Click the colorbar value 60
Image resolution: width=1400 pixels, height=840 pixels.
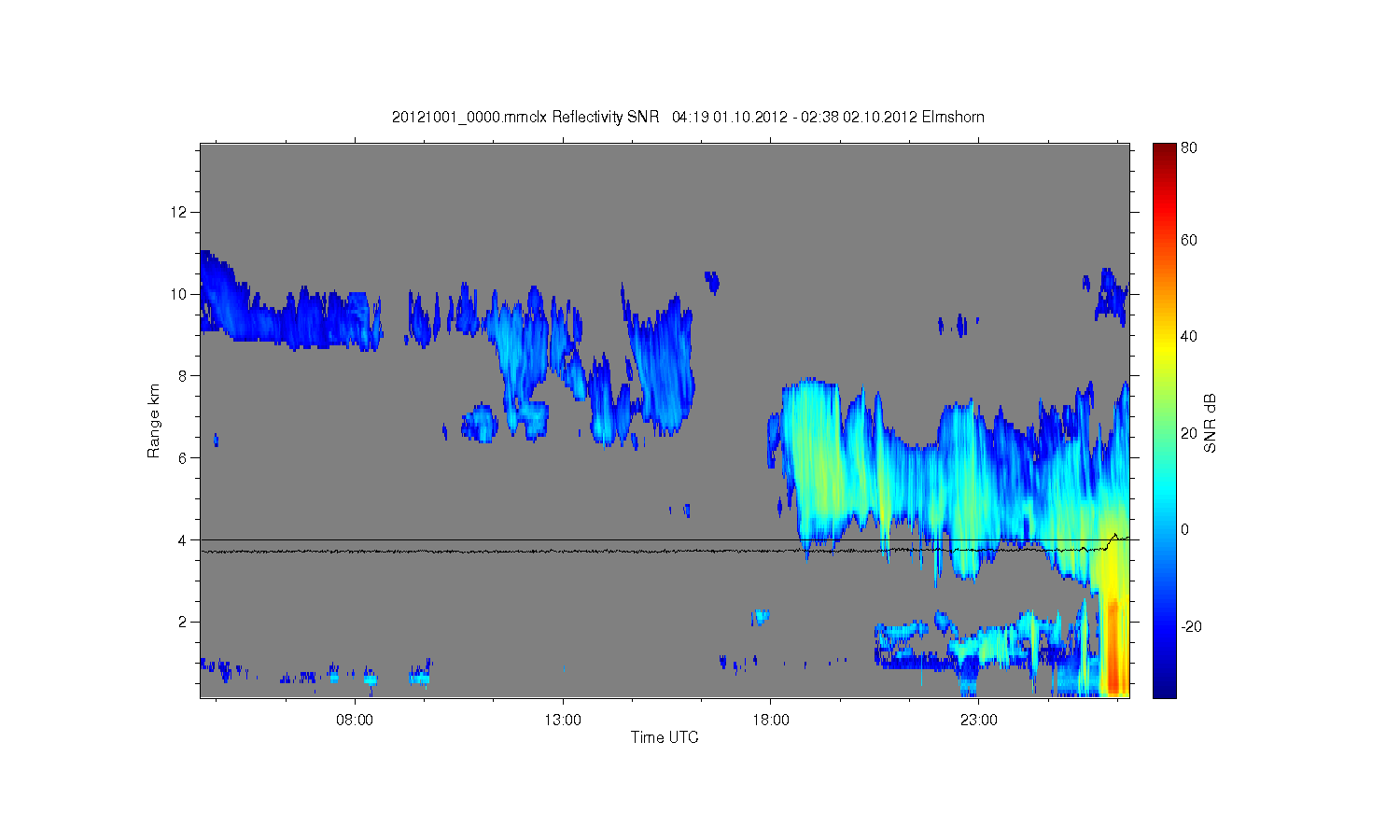tap(1189, 241)
